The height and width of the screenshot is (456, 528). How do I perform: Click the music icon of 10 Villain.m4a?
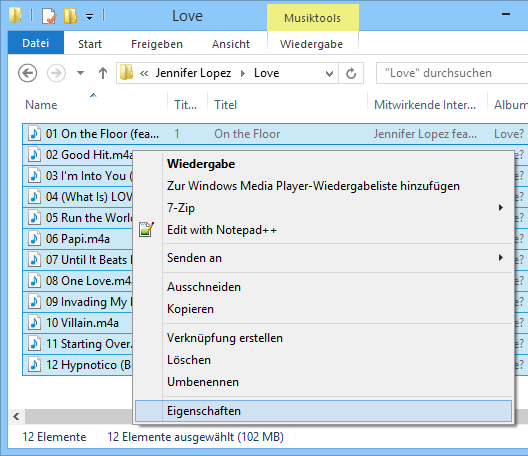34,323
